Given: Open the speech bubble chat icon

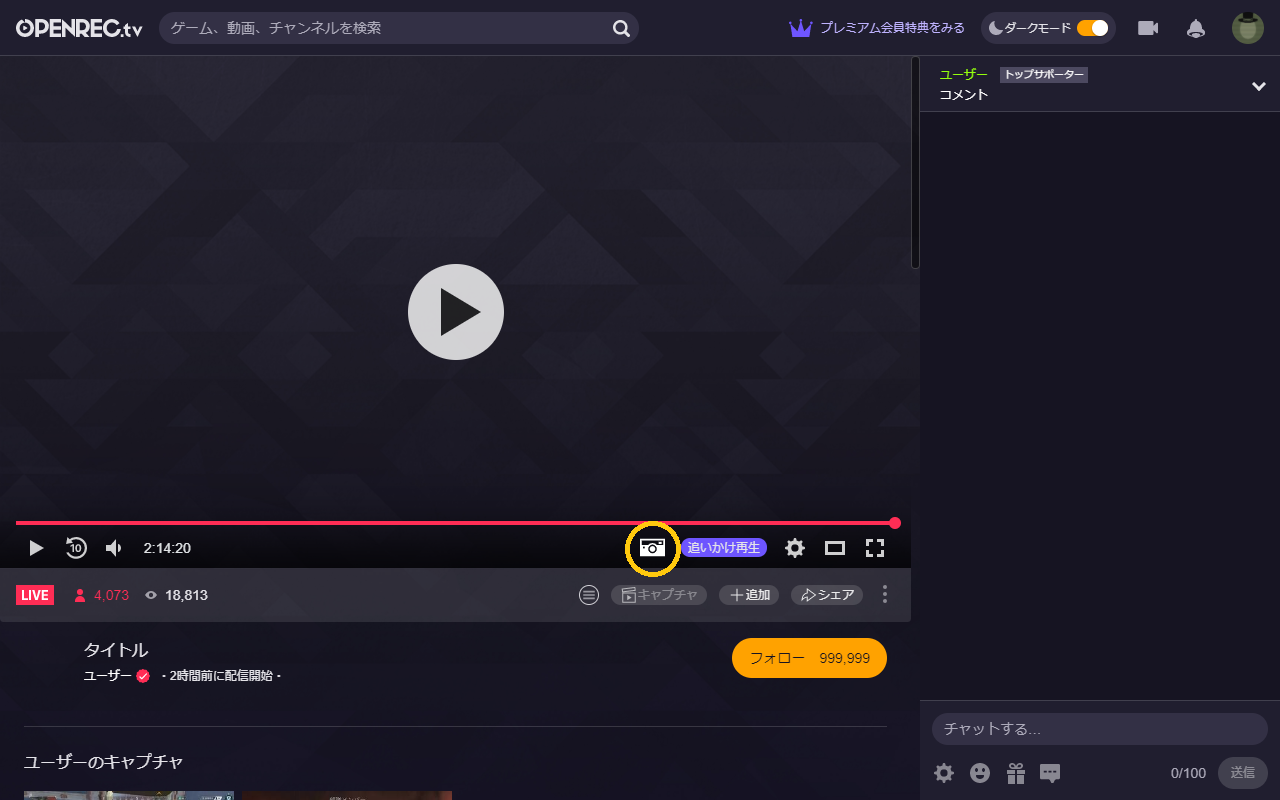Looking at the screenshot, I should click(x=1050, y=773).
